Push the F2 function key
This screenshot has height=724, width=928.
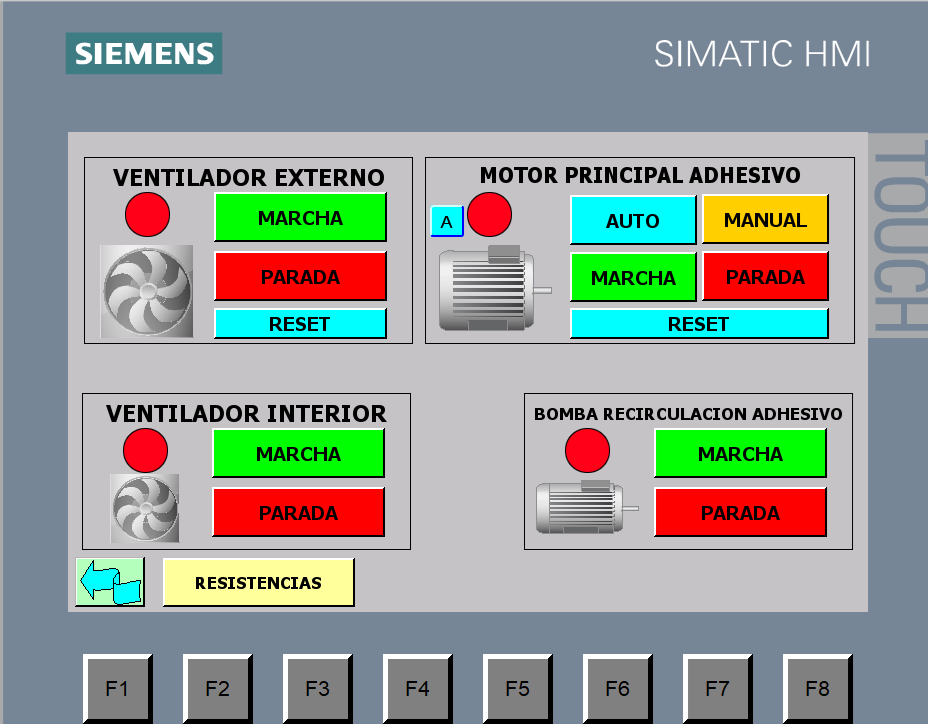217,688
